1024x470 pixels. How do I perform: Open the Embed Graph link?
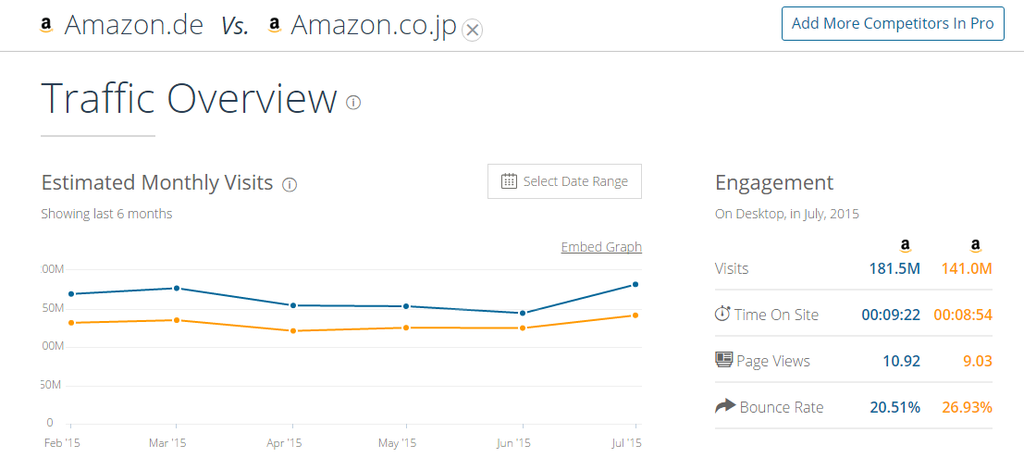click(x=601, y=247)
